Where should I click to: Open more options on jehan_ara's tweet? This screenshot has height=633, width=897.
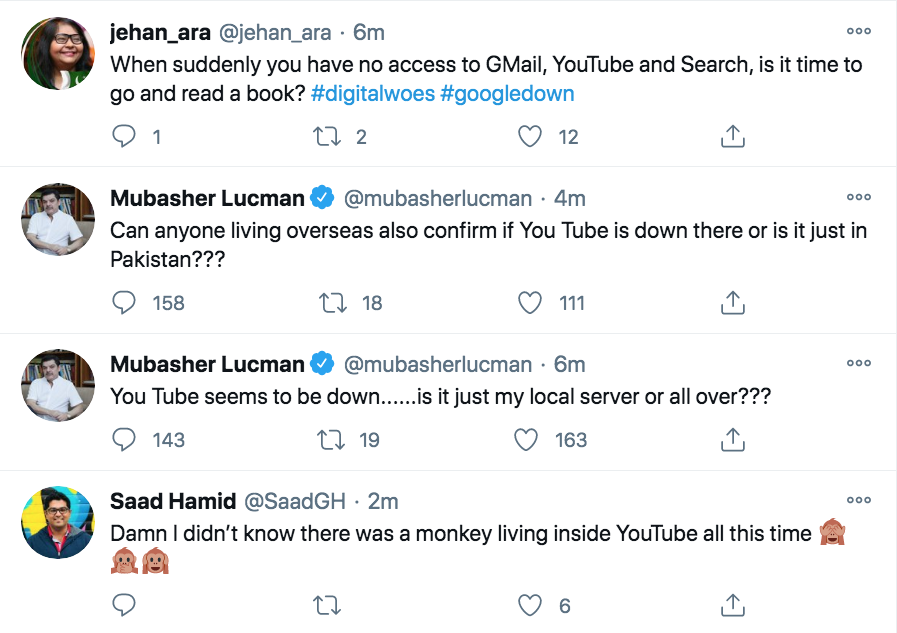pos(858,32)
